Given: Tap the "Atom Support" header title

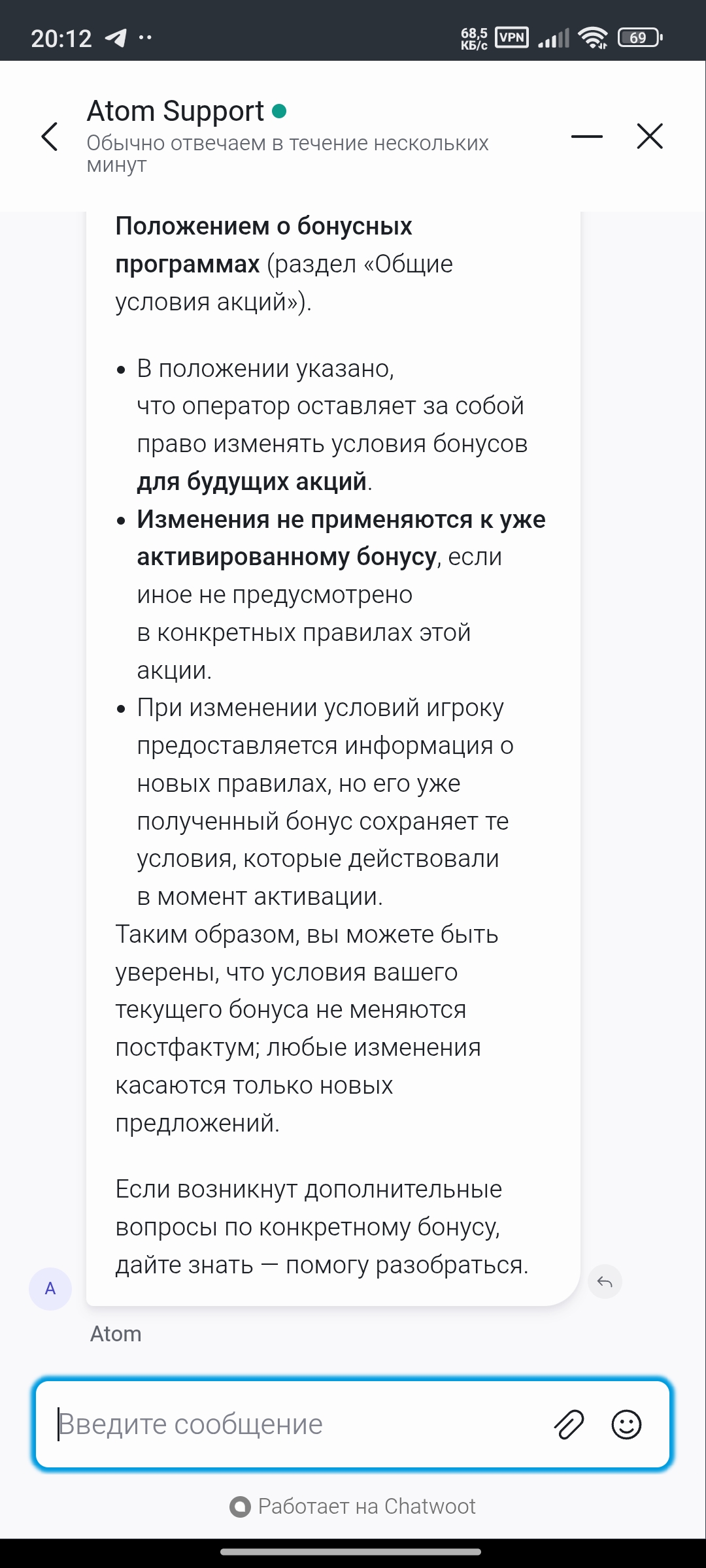Looking at the screenshot, I should [x=175, y=111].
